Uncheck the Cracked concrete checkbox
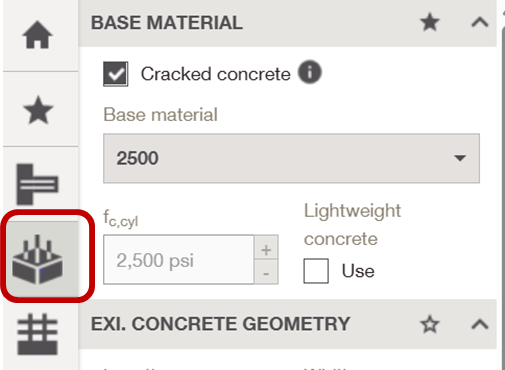 point(115,74)
